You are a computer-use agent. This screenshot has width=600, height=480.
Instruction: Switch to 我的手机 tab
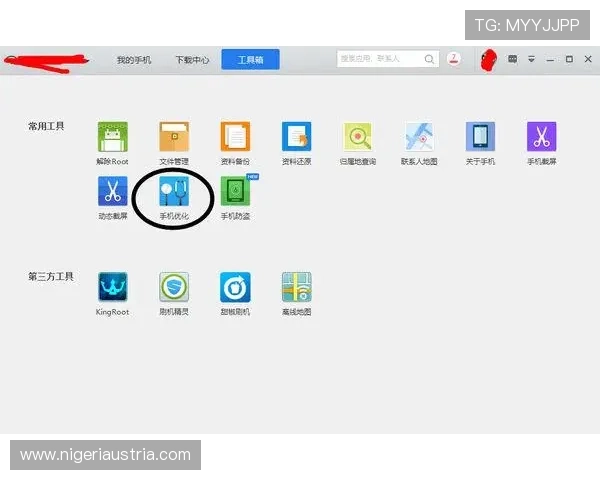coord(134,60)
